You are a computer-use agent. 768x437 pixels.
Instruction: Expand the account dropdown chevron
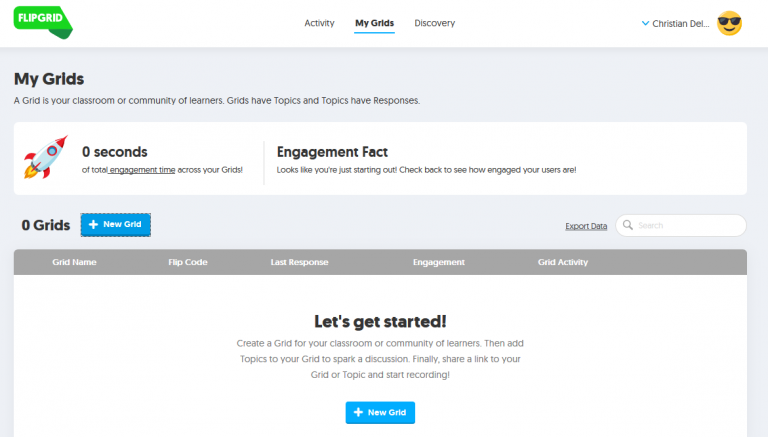(645, 23)
